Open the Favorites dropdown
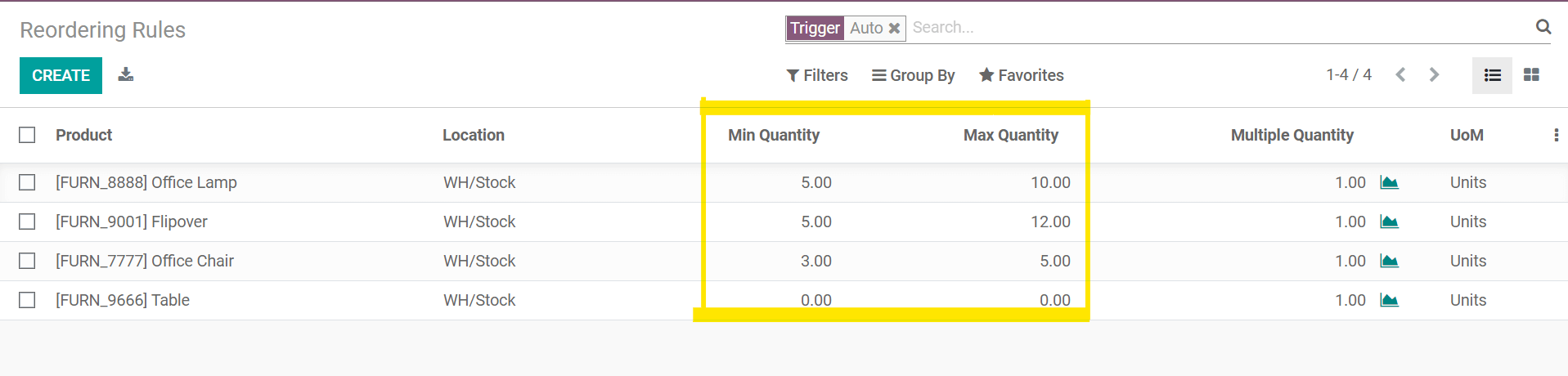 [1021, 75]
